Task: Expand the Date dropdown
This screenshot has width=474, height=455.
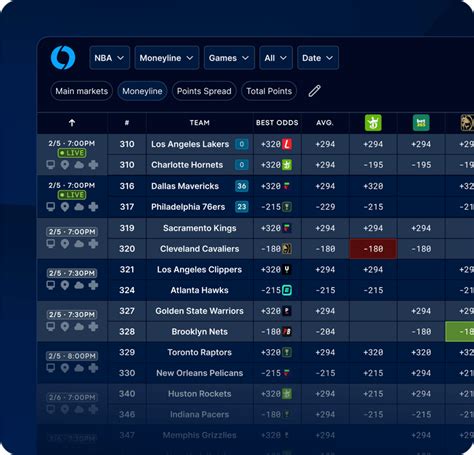Action: pos(318,58)
